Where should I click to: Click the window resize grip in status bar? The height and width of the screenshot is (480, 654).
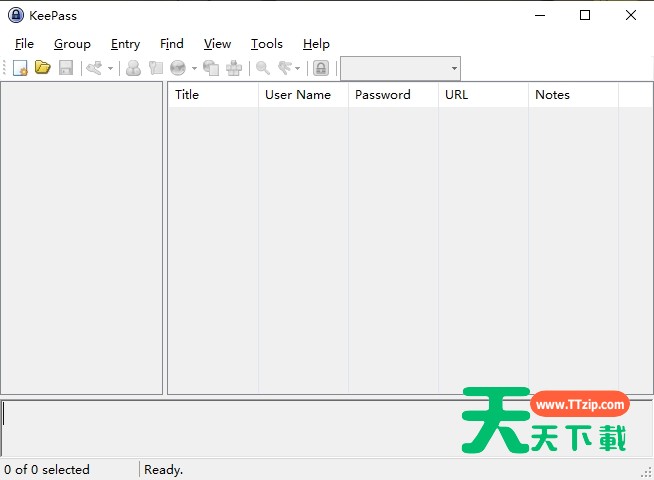[646, 472]
